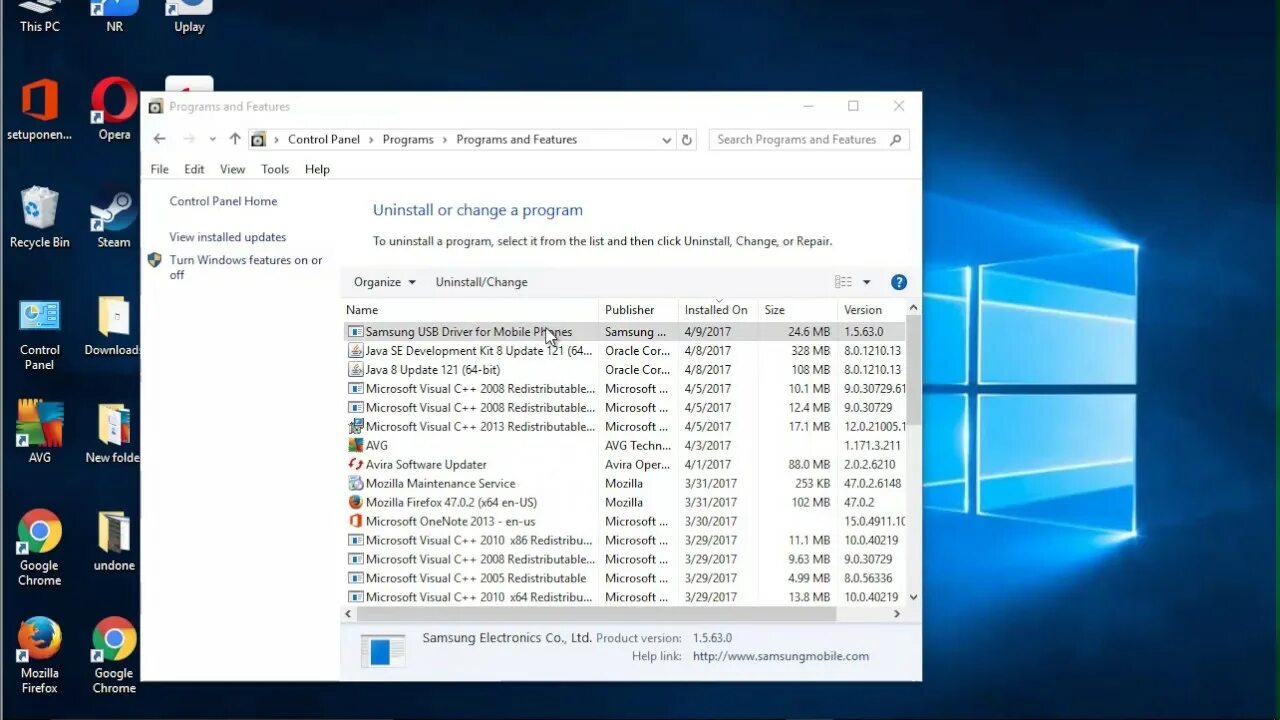Open the File menu

pyautogui.click(x=159, y=169)
